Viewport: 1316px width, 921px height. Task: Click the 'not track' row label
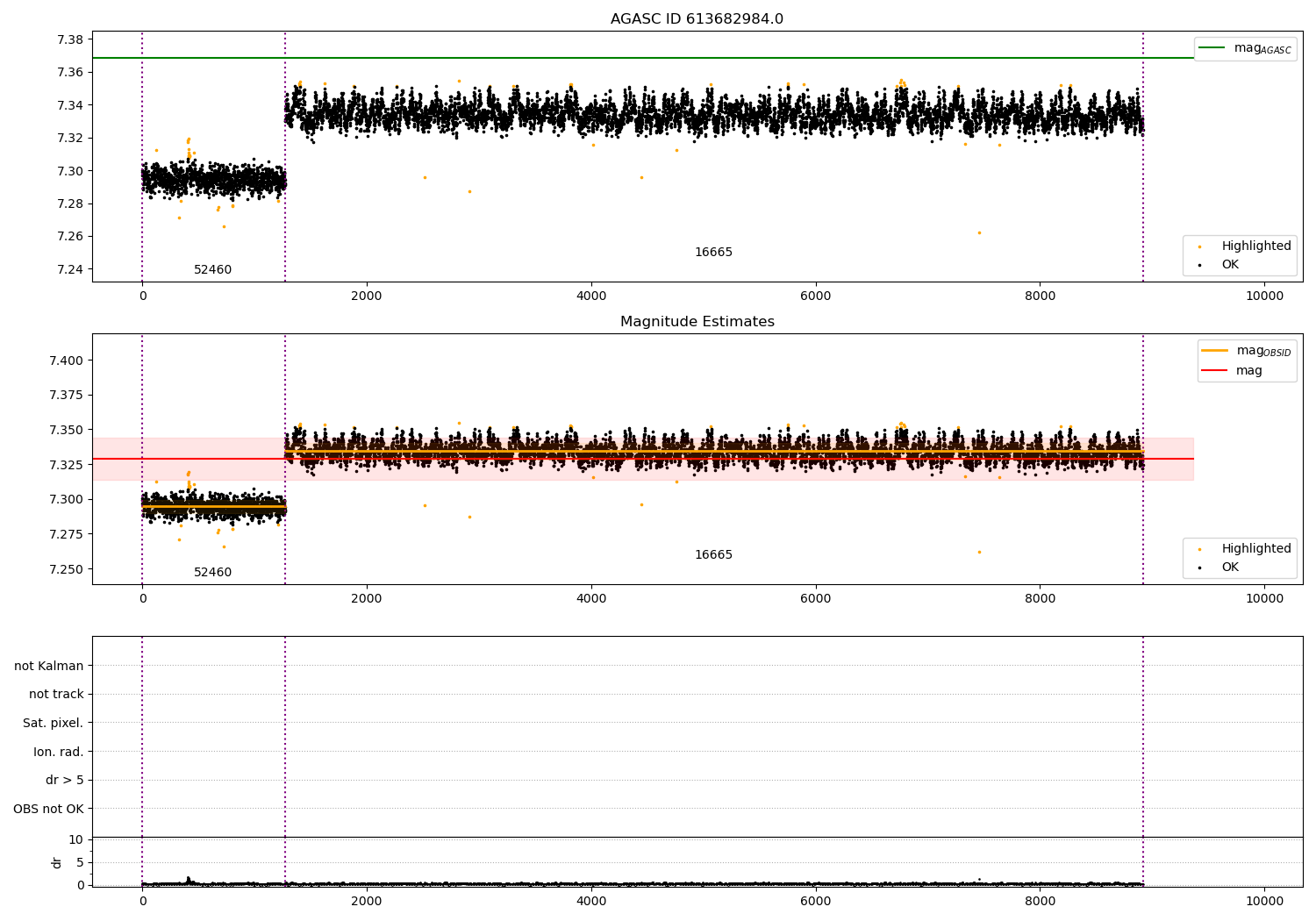(x=56, y=694)
